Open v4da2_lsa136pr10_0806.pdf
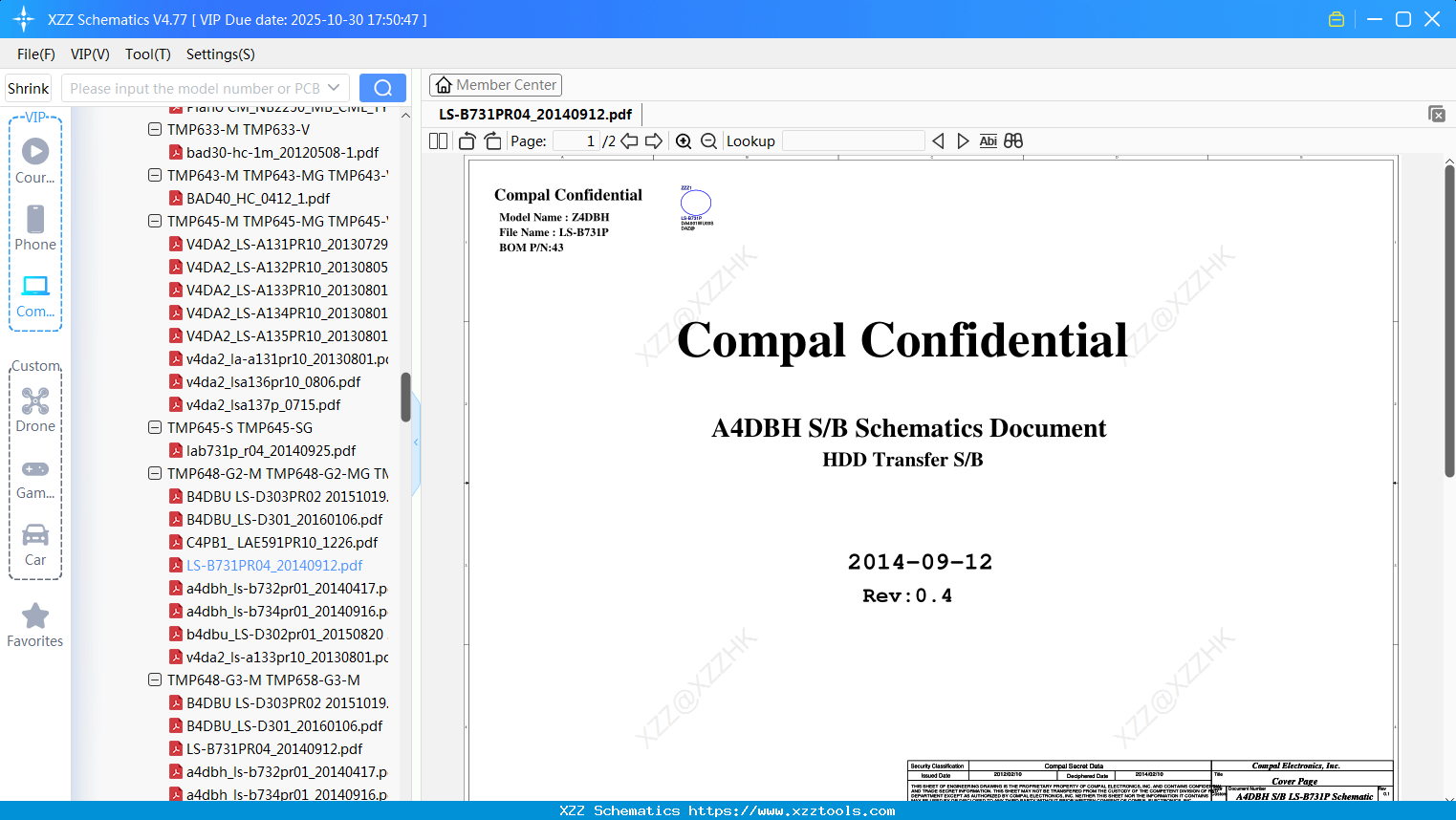This screenshot has height=820, width=1456. click(x=273, y=381)
